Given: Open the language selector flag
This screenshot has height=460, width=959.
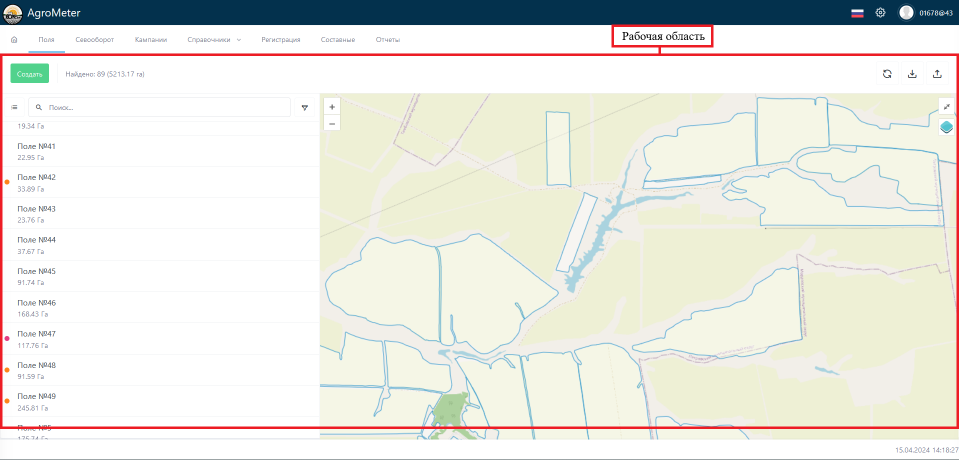Looking at the screenshot, I should [x=857, y=13].
